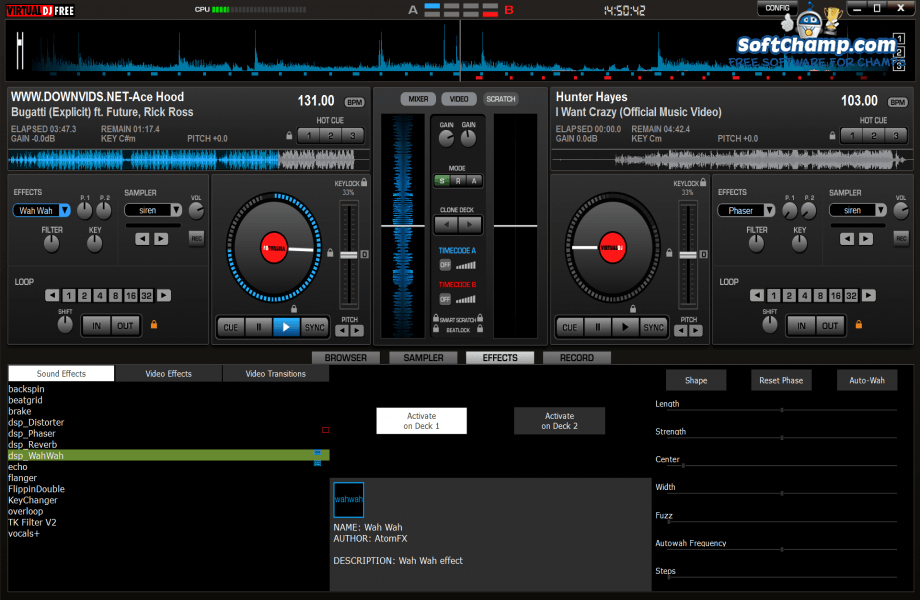Open Phaser effects dropdown on deck B
Viewport: 920px width, 600px height.
pyautogui.click(x=769, y=210)
